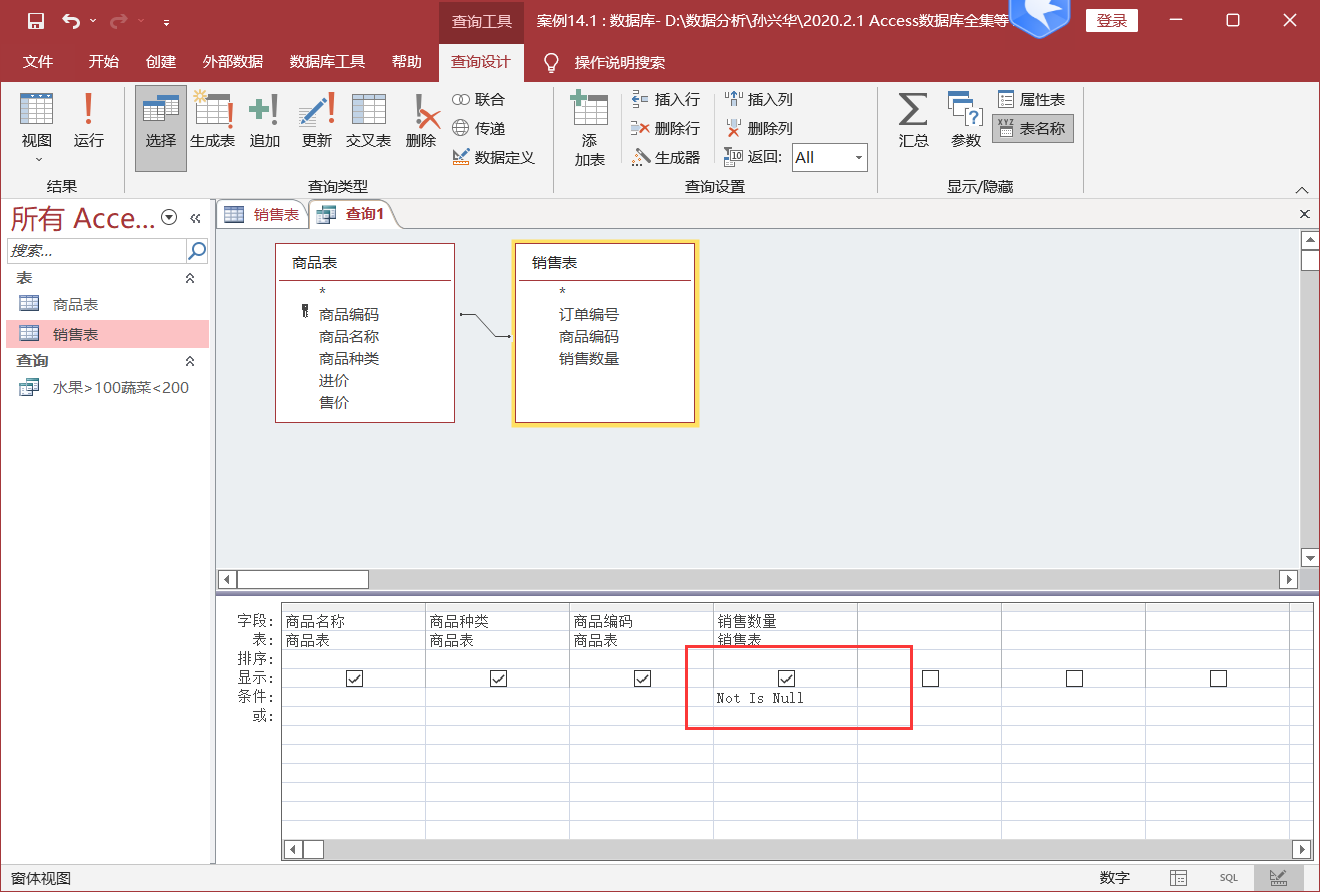The width and height of the screenshot is (1320, 892).
Task: Toggle the 表名称 table names row
Action: [x=1033, y=128]
